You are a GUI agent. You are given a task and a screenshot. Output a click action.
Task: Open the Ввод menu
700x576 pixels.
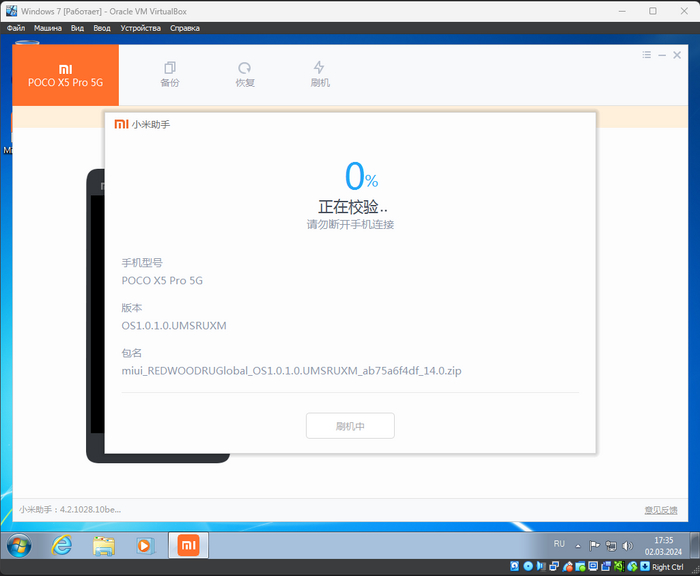coord(102,28)
